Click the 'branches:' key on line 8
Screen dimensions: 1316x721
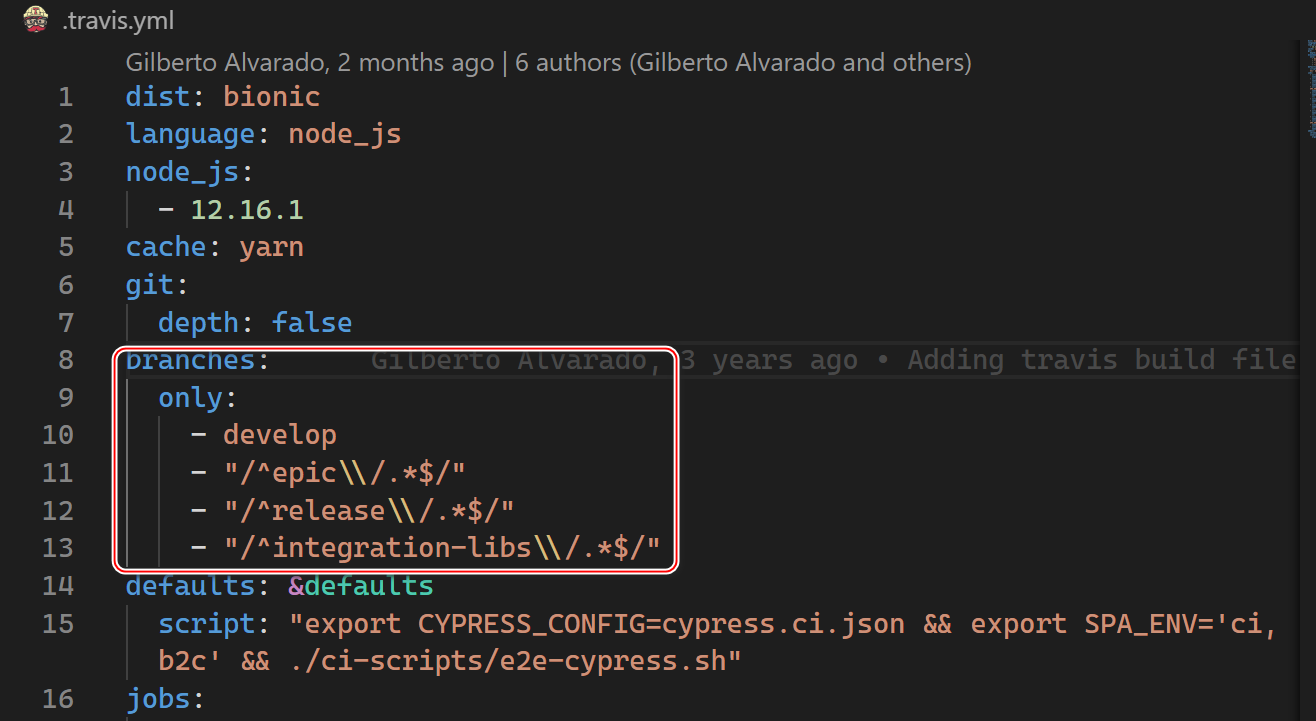click(198, 360)
